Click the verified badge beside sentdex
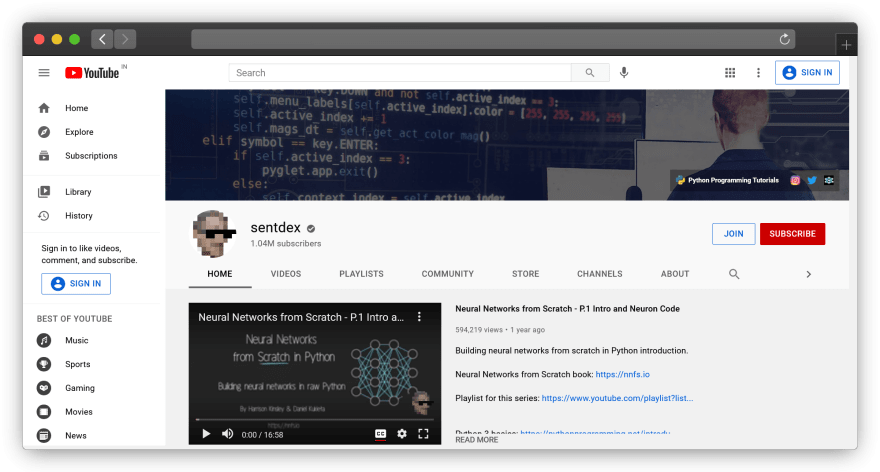 coord(311,228)
